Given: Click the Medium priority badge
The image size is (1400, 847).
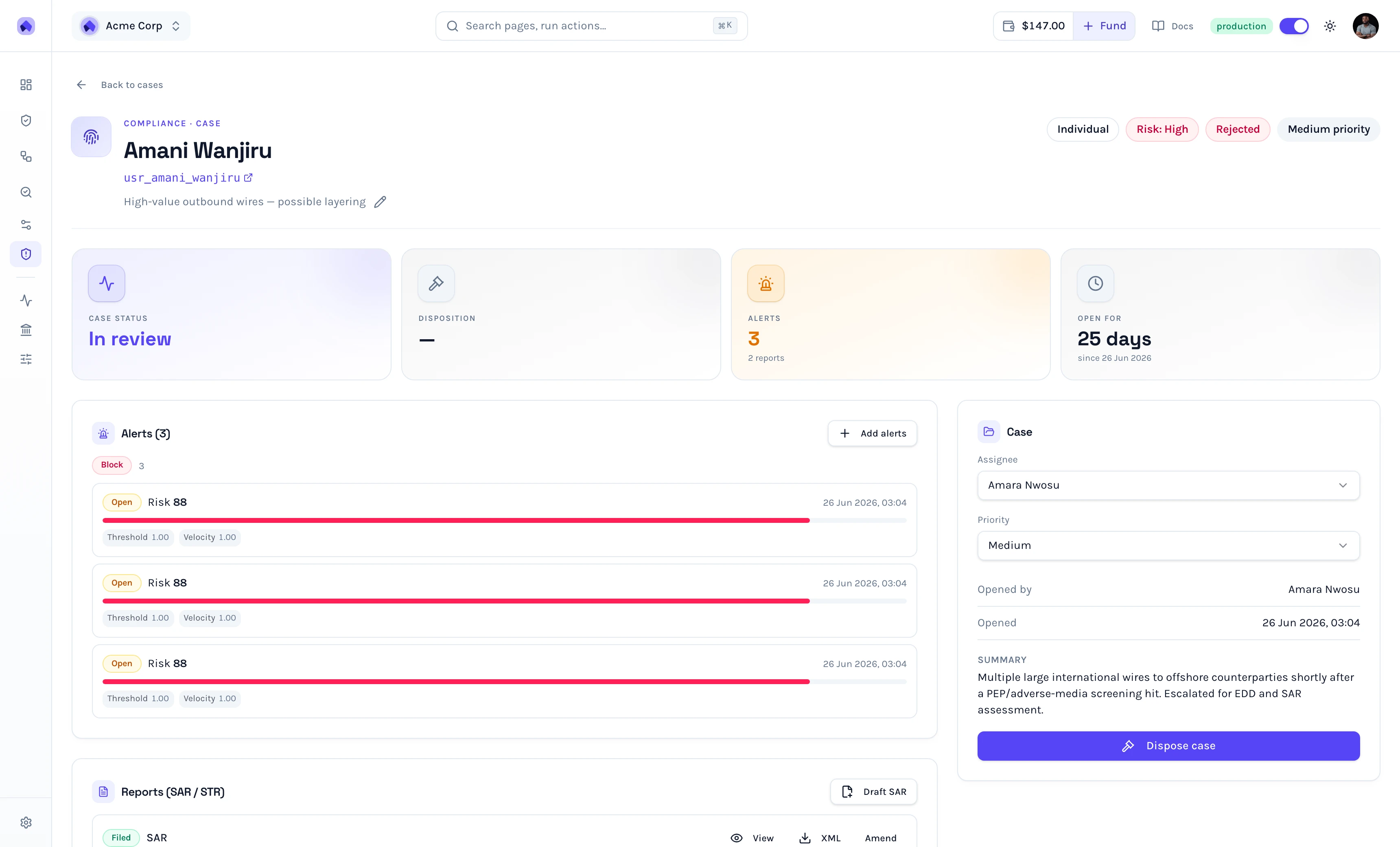Looking at the screenshot, I should click(x=1328, y=129).
